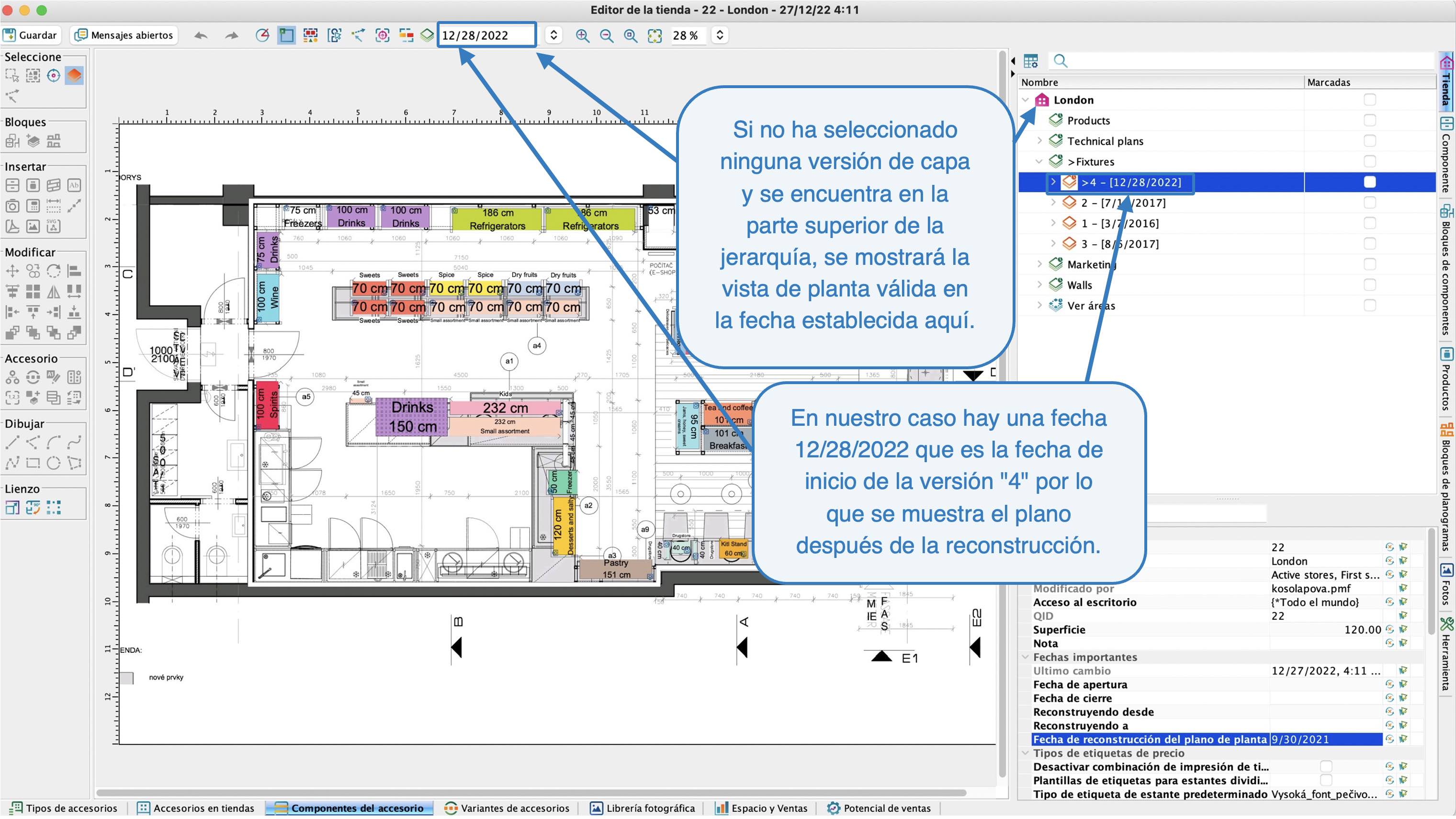Collapse Tipos de etiquetas de precio section
The height and width of the screenshot is (819, 1456).
point(1025,753)
